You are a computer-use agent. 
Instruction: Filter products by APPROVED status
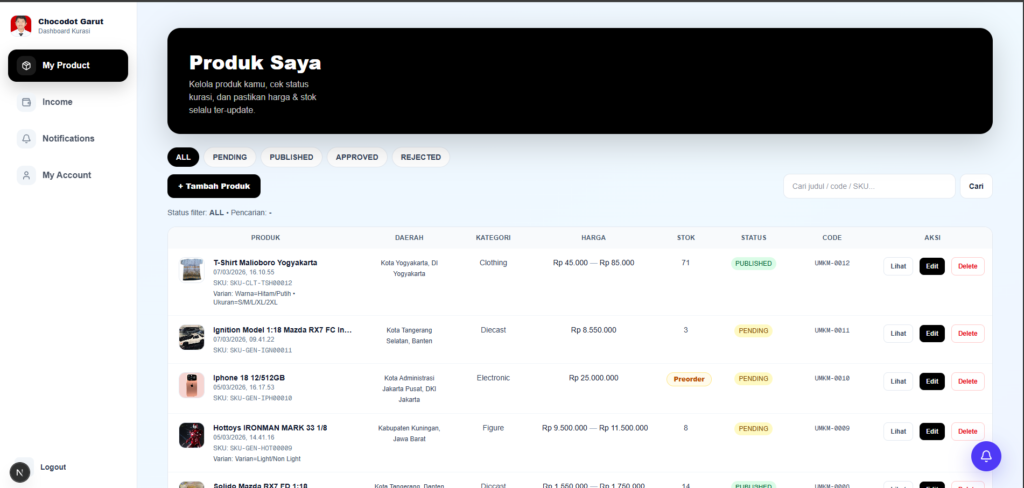[357, 157]
